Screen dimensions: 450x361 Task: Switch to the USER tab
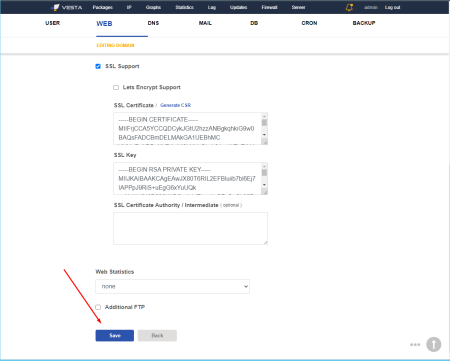[53, 23]
